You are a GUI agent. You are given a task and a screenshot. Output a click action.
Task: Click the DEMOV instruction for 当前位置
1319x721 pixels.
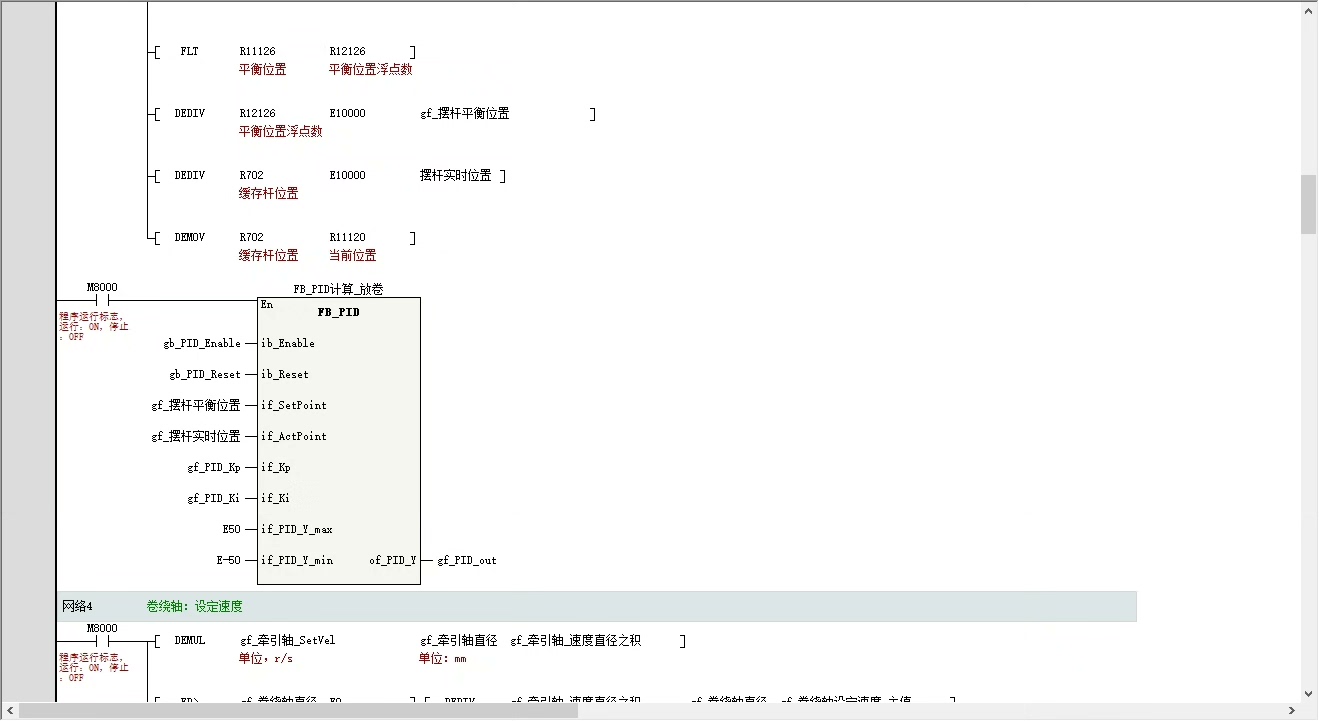[189, 237]
